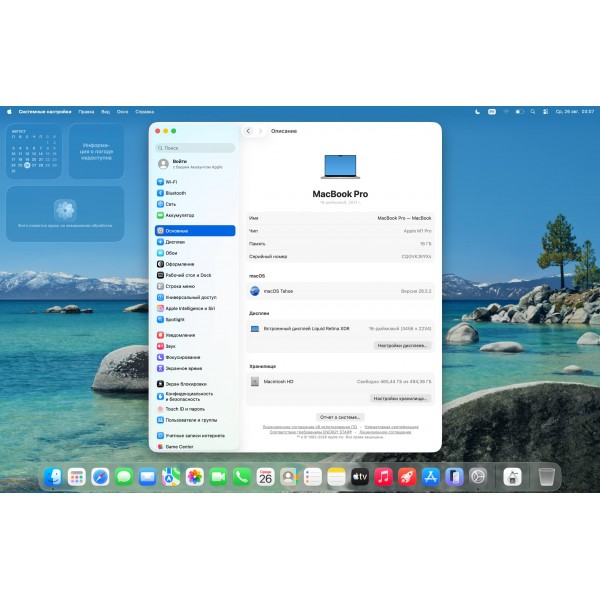Select Основные in the sidebar
This screenshot has width=600, height=600.
pyautogui.click(x=195, y=231)
